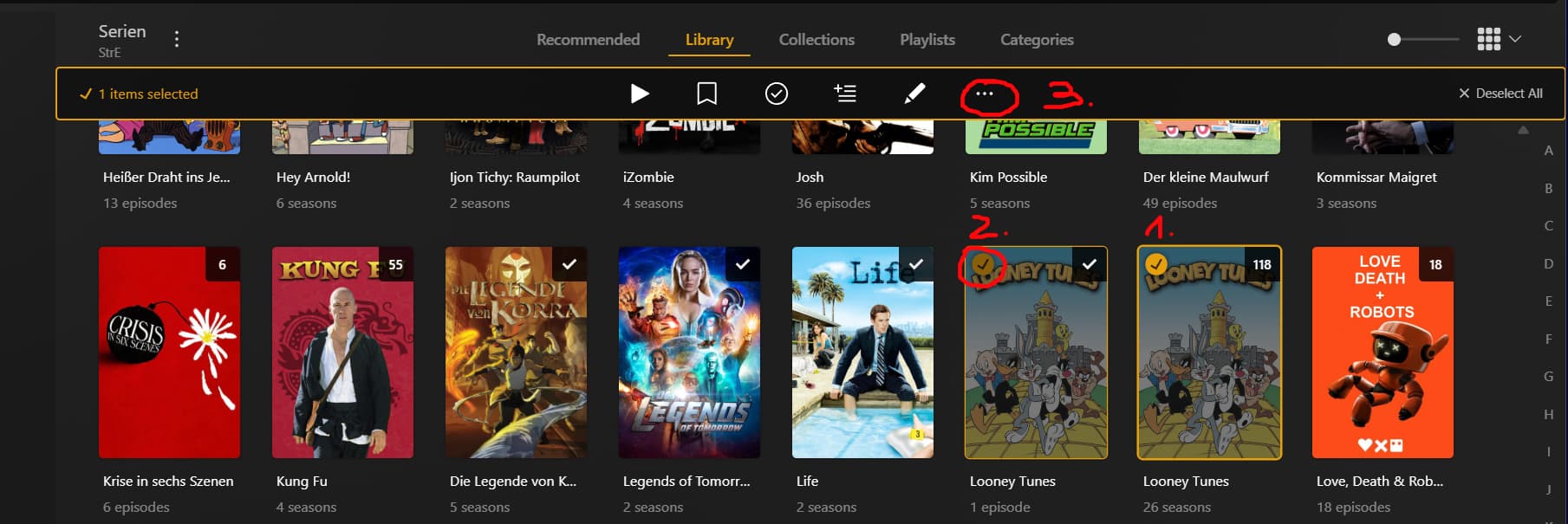
Task: Jump to letter F in index
Action: (1548, 339)
